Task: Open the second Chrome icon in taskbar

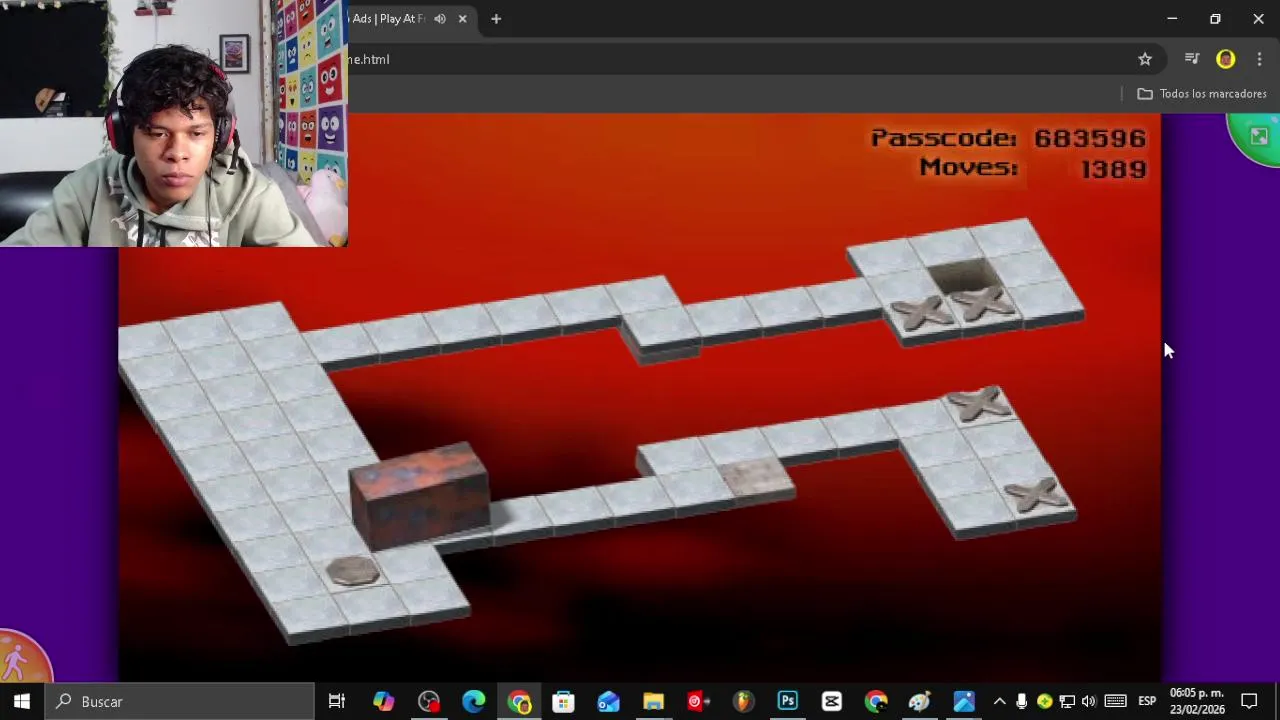Action: coord(876,702)
